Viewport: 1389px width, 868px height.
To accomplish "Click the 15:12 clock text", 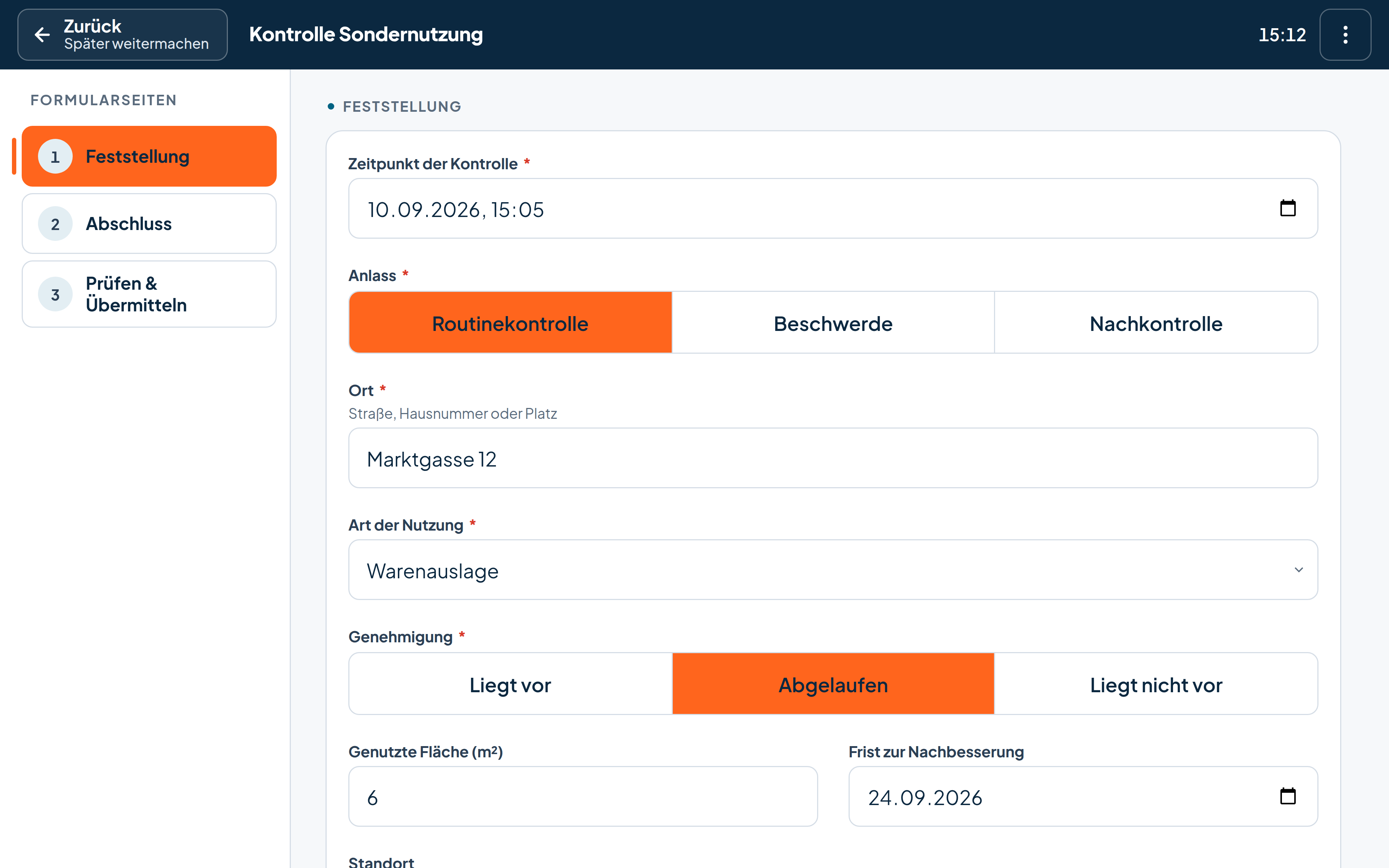I will [1282, 35].
